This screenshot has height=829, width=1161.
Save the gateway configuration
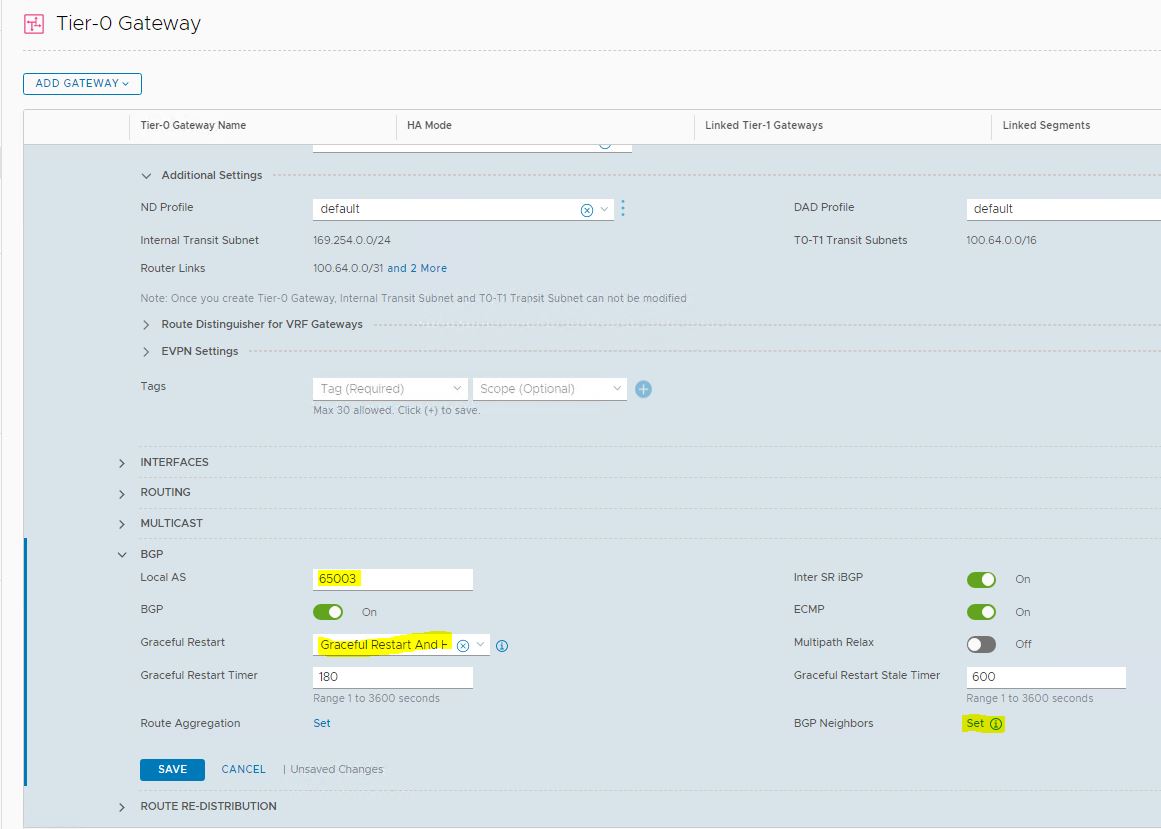click(172, 769)
